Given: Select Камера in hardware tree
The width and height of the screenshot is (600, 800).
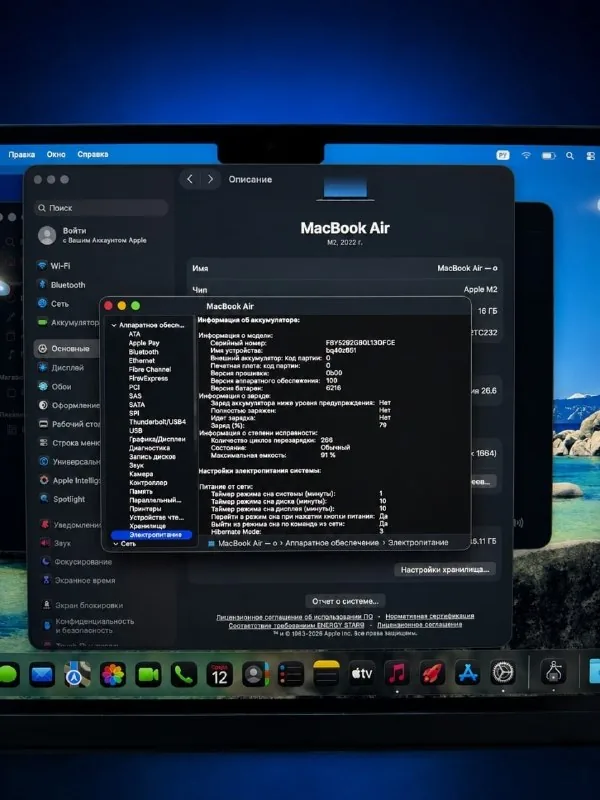Looking at the screenshot, I should (x=141, y=473).
